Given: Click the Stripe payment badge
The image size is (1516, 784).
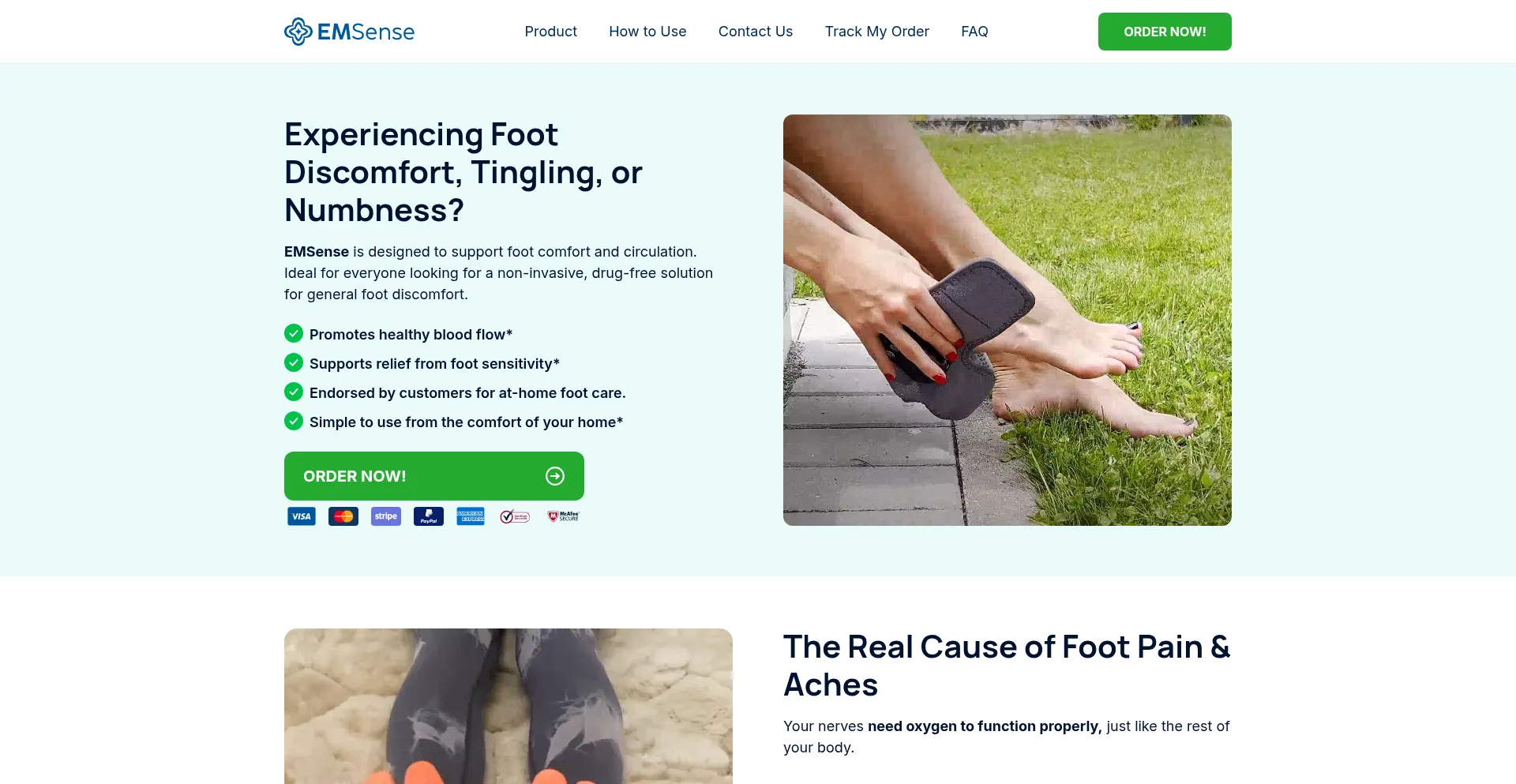Looking at the screenshot, I should [x=386, y=516].
